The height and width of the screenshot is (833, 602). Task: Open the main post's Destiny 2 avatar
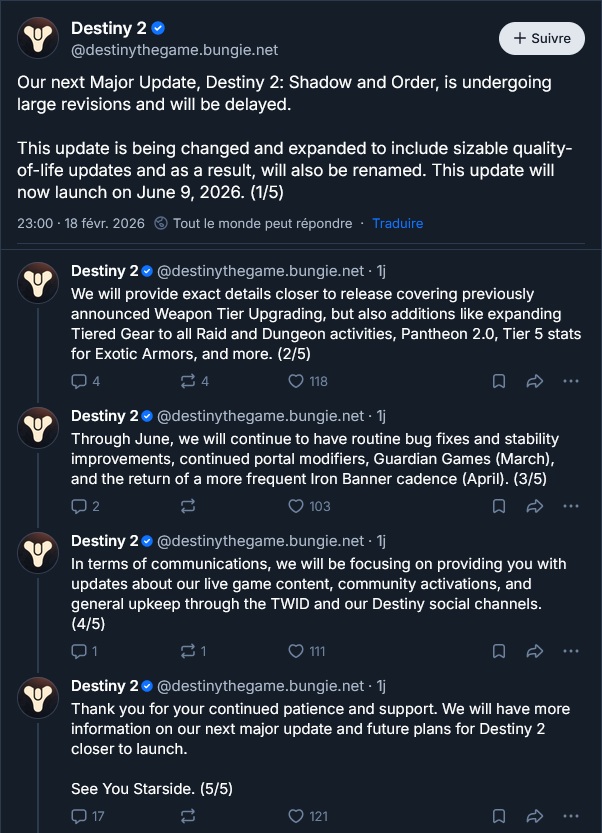[38, 39]
